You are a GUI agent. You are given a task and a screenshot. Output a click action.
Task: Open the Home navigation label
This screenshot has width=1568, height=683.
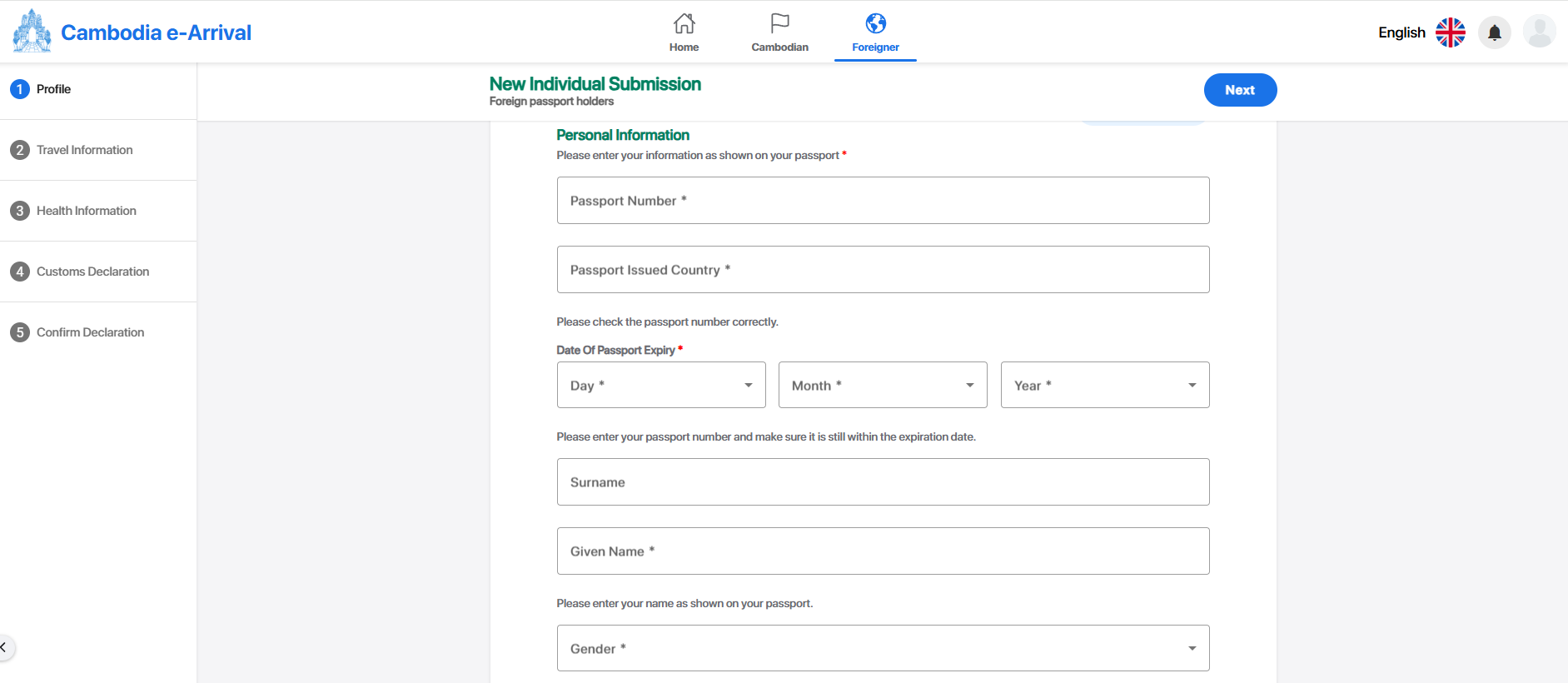pos(684,47)
